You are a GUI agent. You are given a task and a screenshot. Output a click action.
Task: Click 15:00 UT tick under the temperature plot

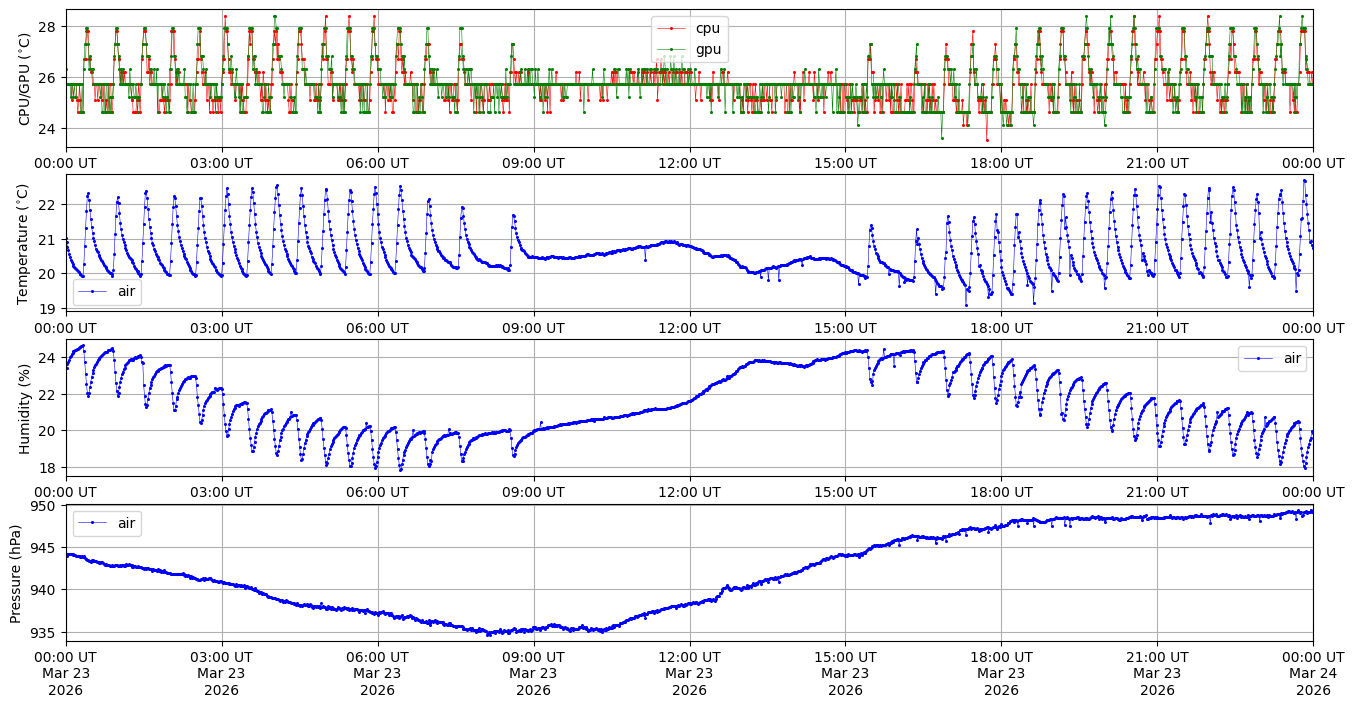845,326
